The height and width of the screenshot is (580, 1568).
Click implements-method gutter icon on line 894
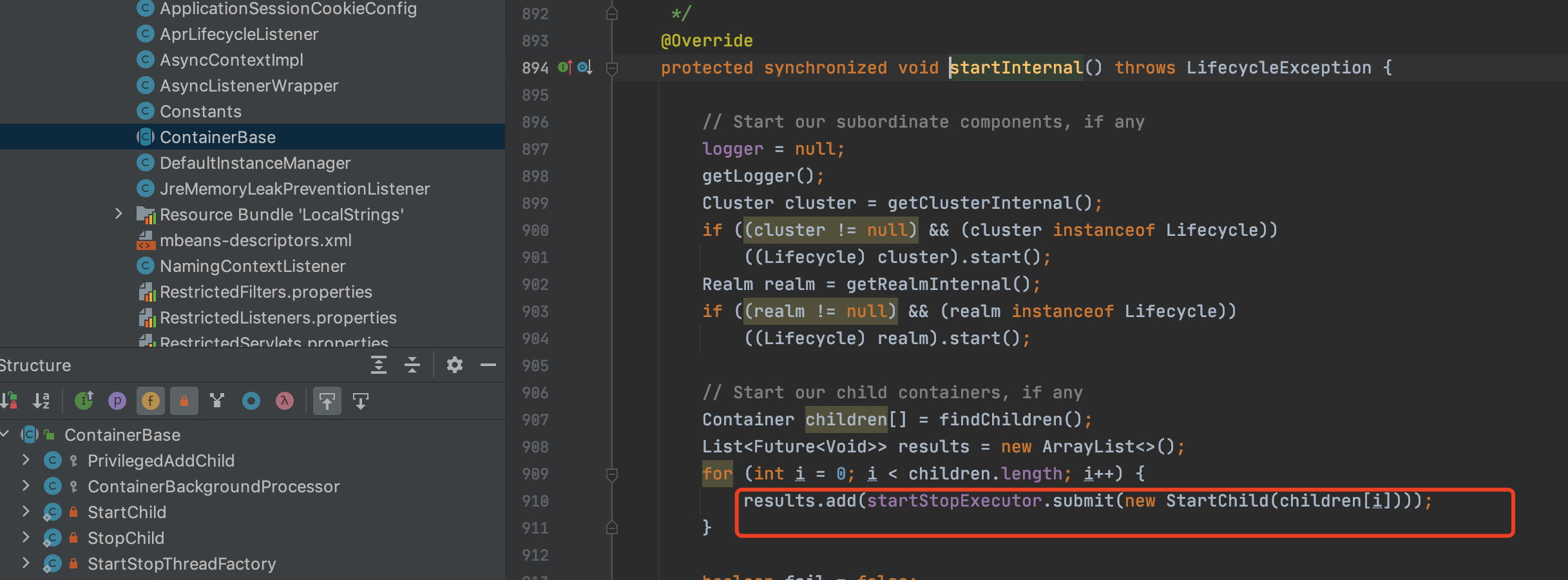[x=565, y=67]
